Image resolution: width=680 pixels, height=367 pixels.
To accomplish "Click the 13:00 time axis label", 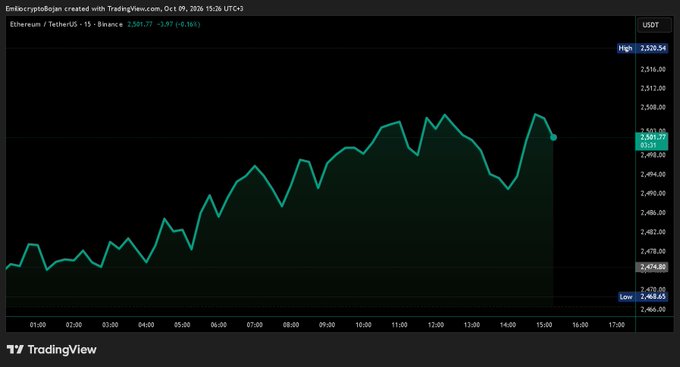I will click(x=472, y=325).
